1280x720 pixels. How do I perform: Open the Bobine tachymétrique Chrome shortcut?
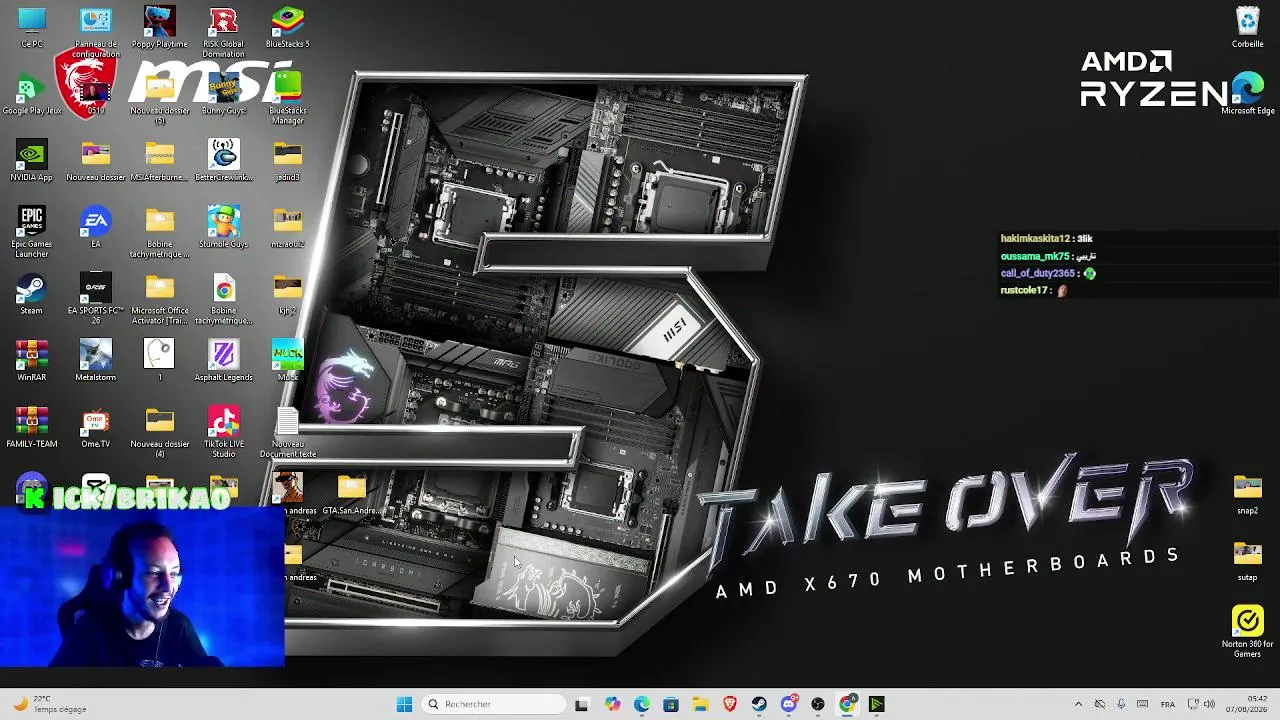224,299
